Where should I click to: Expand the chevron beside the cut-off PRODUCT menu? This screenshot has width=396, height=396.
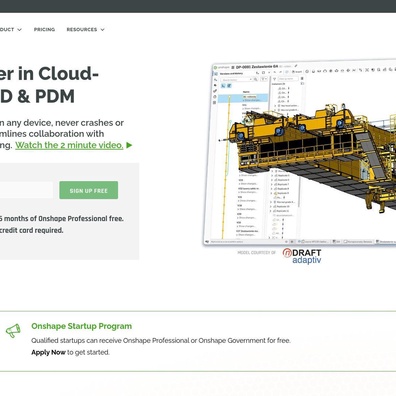pos(19,30)
